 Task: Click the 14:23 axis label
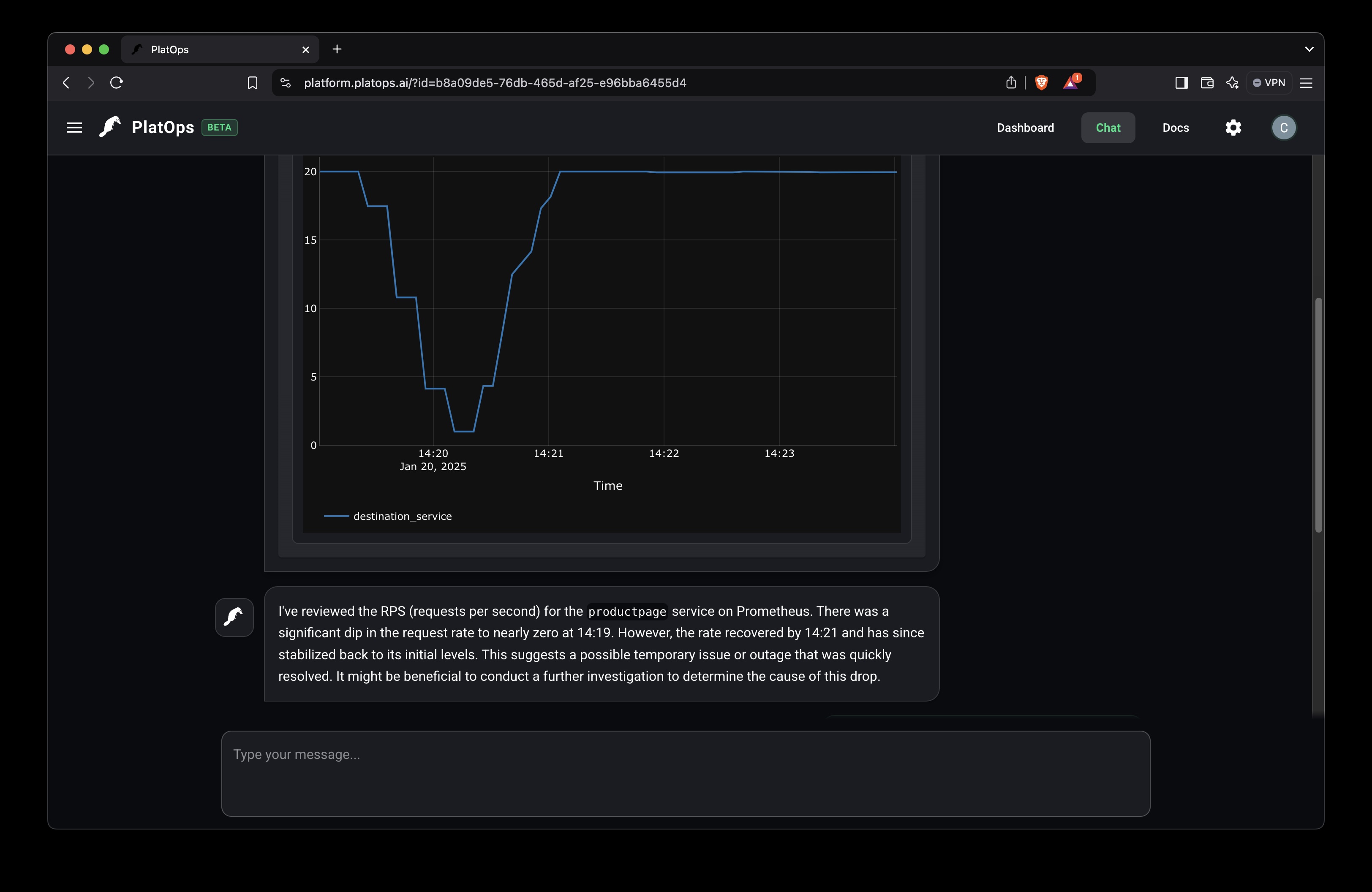(779, 454)
